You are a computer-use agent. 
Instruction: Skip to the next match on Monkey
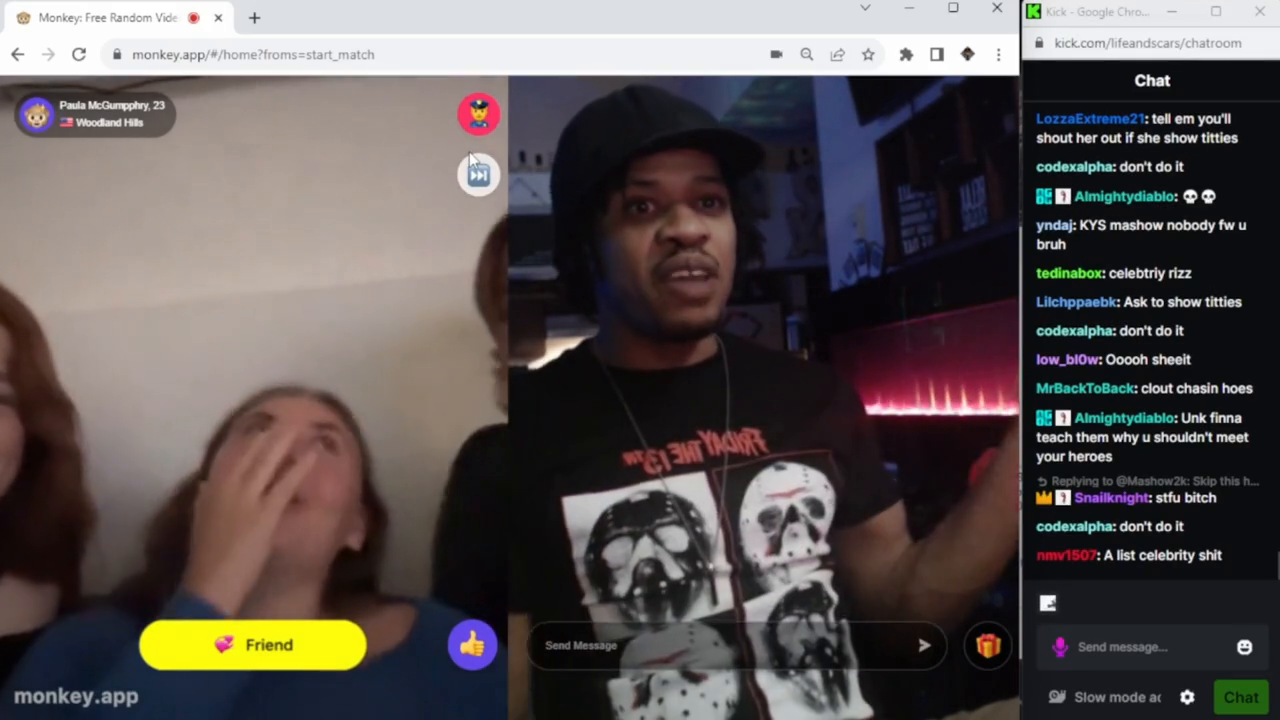click(x=479, y=175)
